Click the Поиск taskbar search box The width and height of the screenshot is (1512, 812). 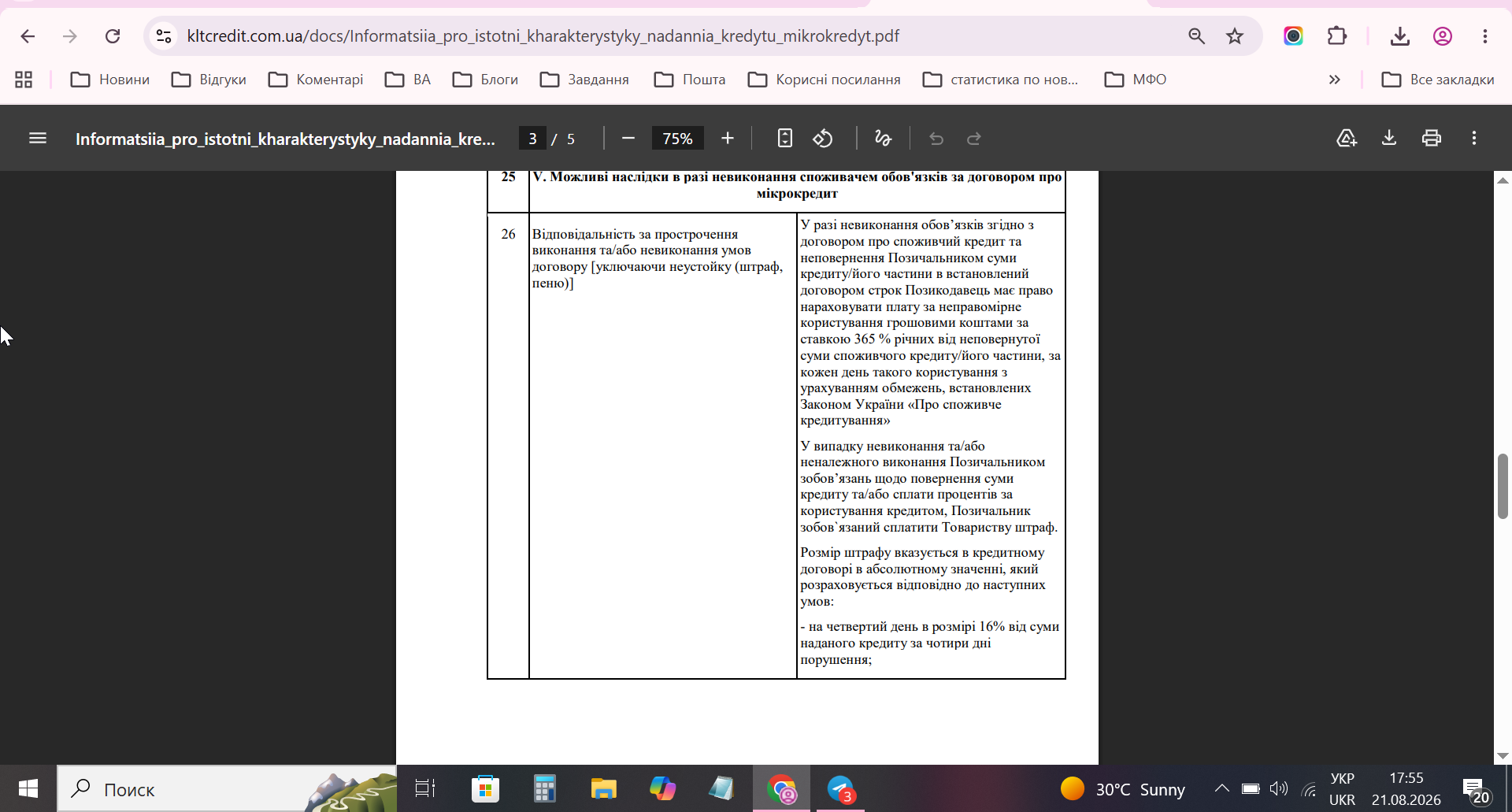tap(227, 788)
